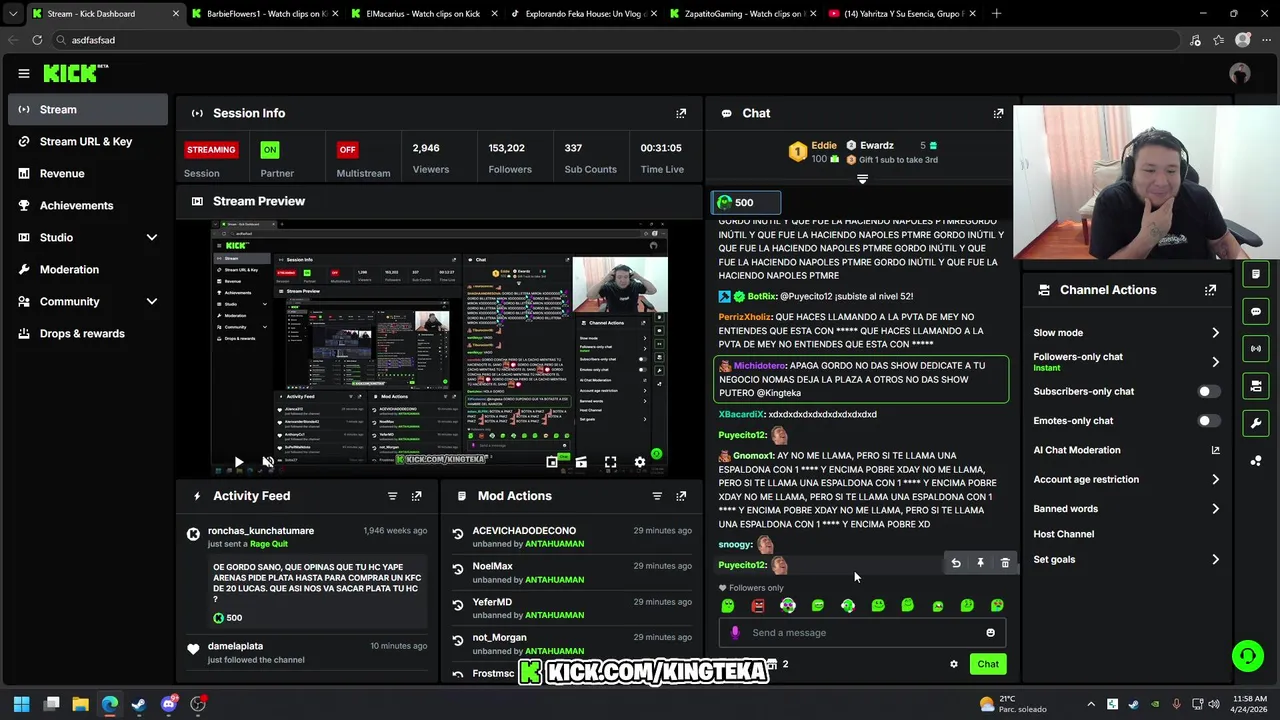Open the stream preview settings gear
1280x720 pixels.
click(x=640, y=462)
